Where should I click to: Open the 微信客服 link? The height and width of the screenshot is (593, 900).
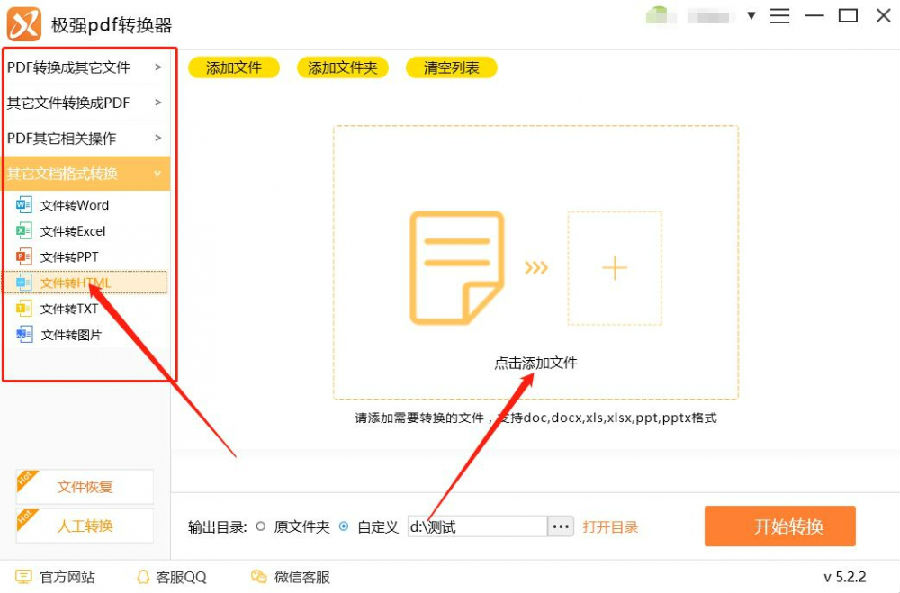(x=301, y=577)
